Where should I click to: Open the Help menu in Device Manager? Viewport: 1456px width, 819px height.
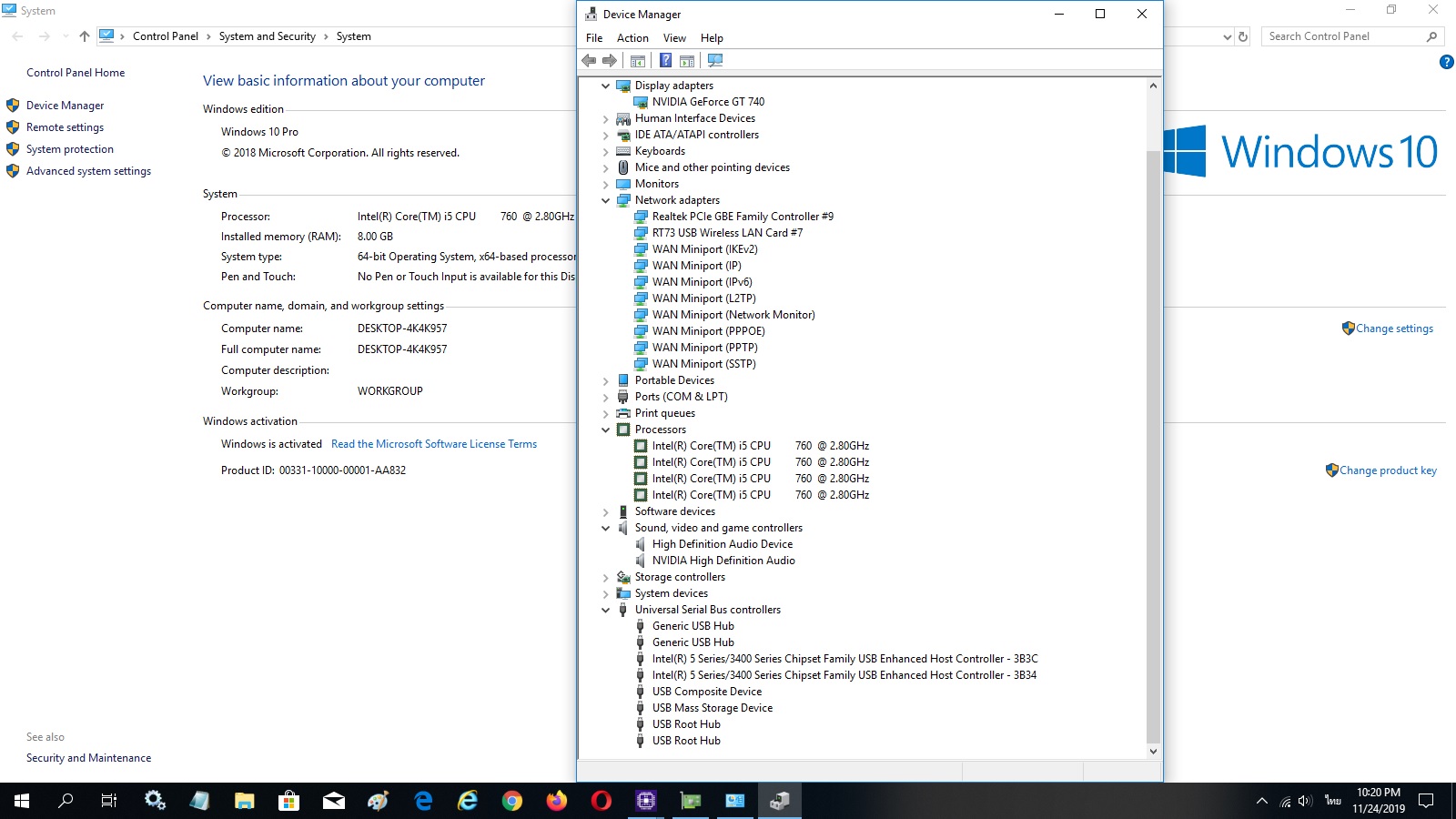tap(712, 38)
